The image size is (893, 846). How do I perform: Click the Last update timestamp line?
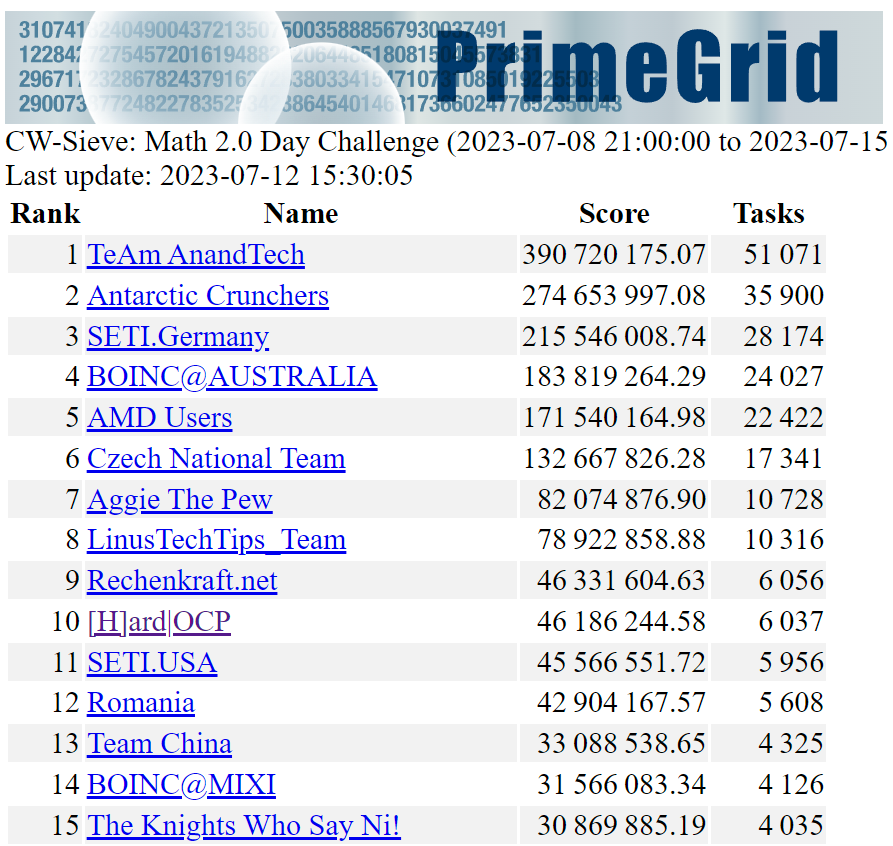pyautogui.click(x=209, y=175)
